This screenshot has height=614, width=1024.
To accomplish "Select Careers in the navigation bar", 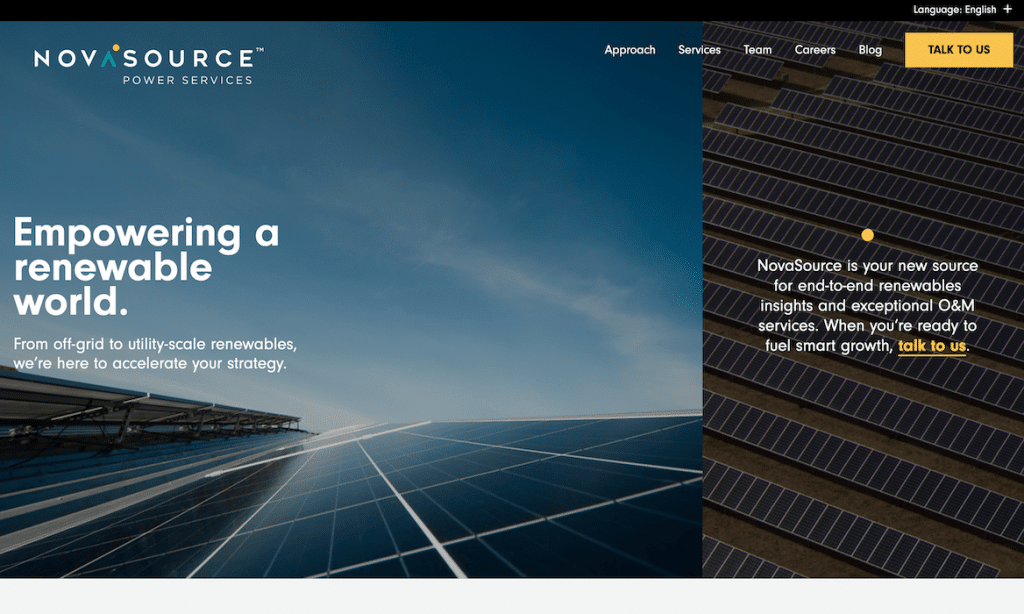I will pyautogui.click(x=815, y=50).
